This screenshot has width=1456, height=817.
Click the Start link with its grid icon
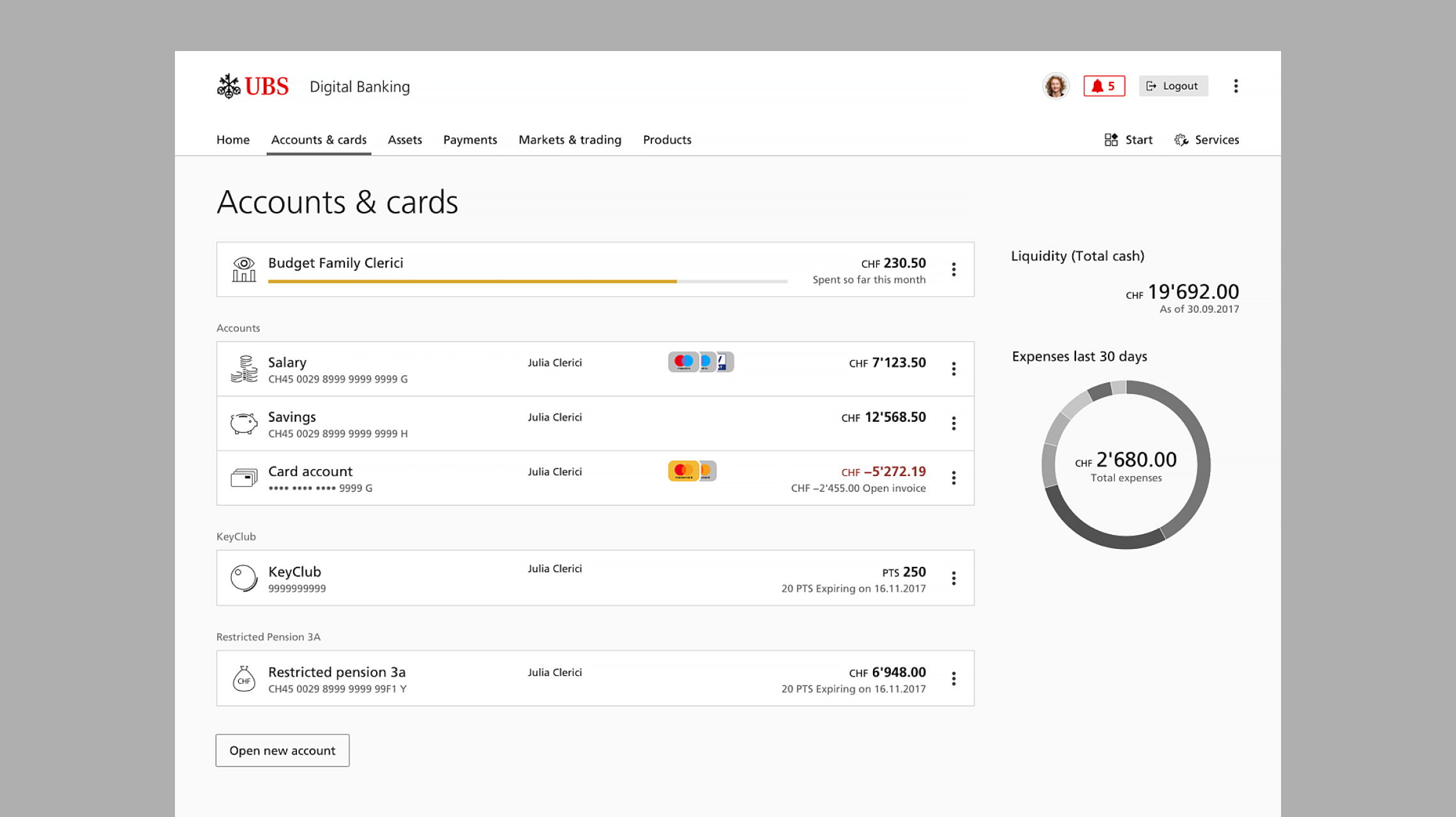coord(1128,140)
